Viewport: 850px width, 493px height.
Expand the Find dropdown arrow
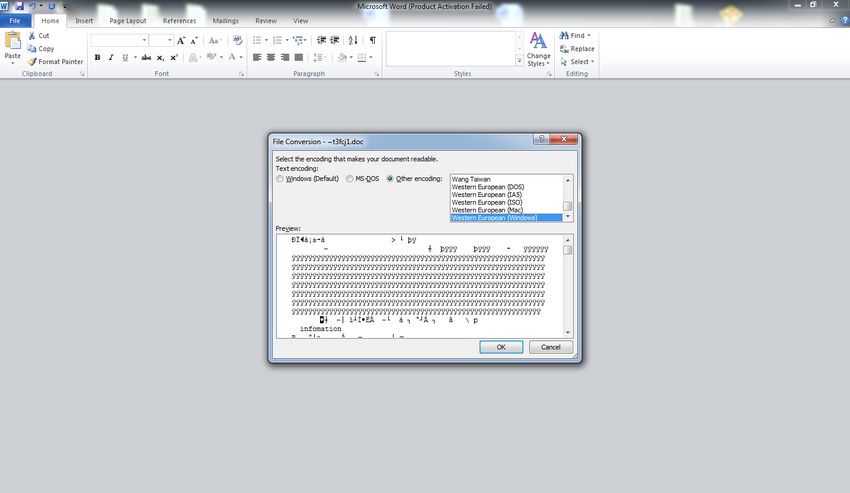(589, 36)
